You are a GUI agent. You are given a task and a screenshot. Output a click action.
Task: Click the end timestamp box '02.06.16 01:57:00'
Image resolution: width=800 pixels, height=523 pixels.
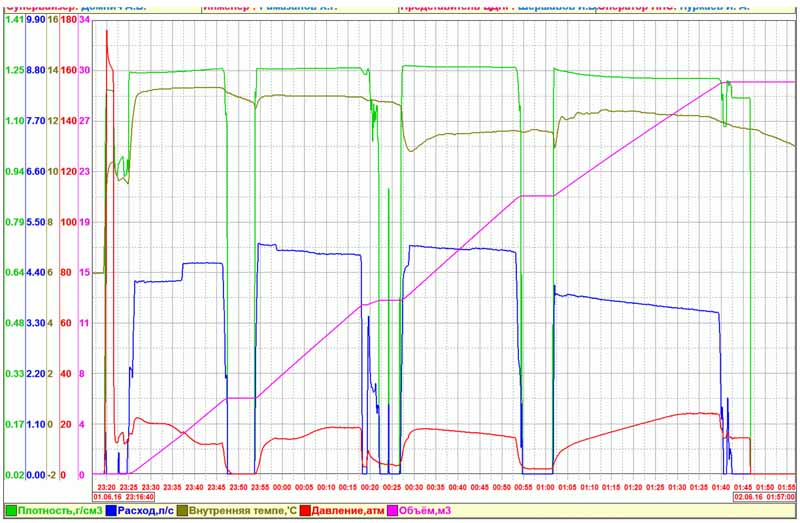(x=764, y=496)
